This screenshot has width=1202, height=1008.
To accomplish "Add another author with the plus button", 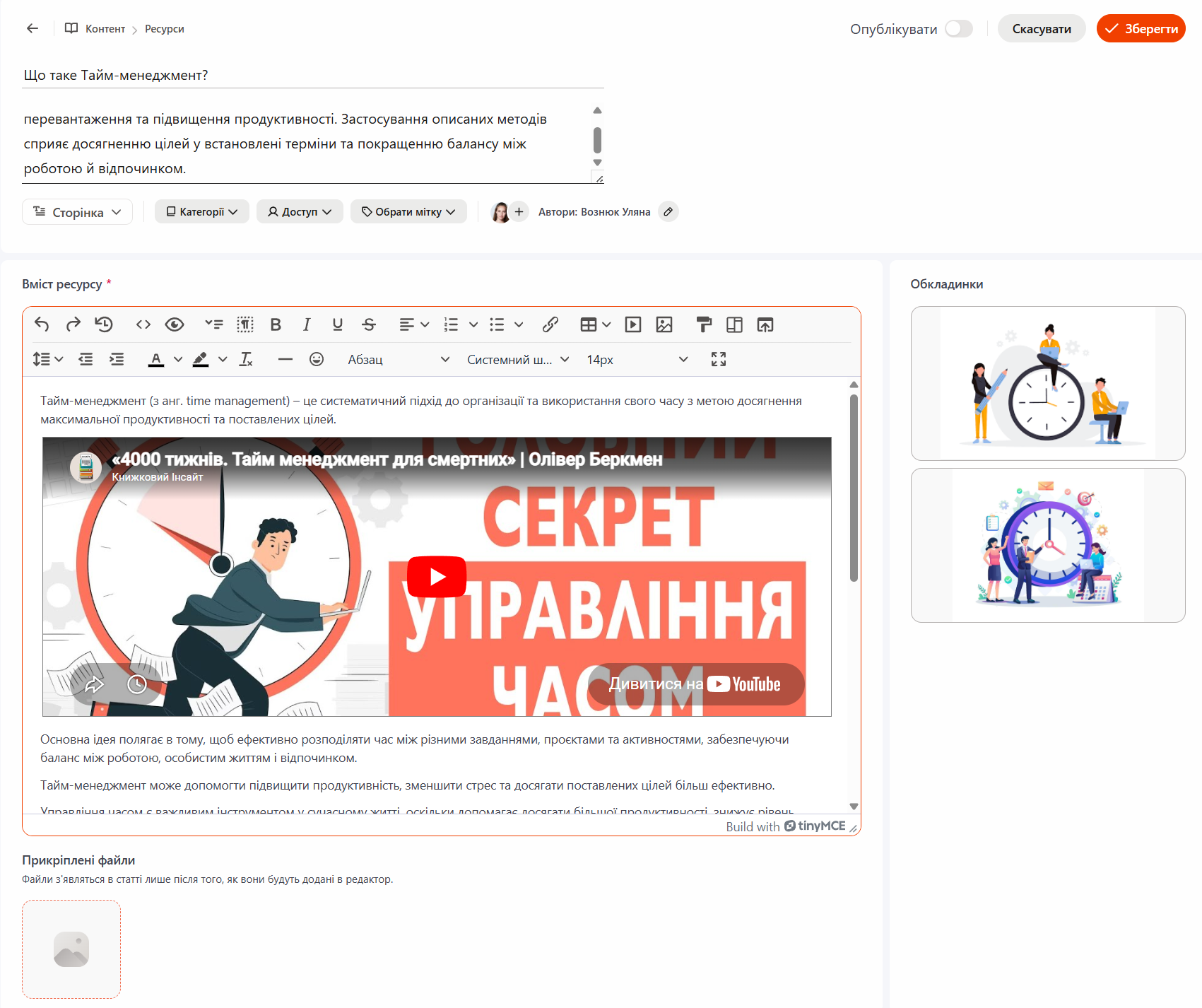I will [519, 211].
